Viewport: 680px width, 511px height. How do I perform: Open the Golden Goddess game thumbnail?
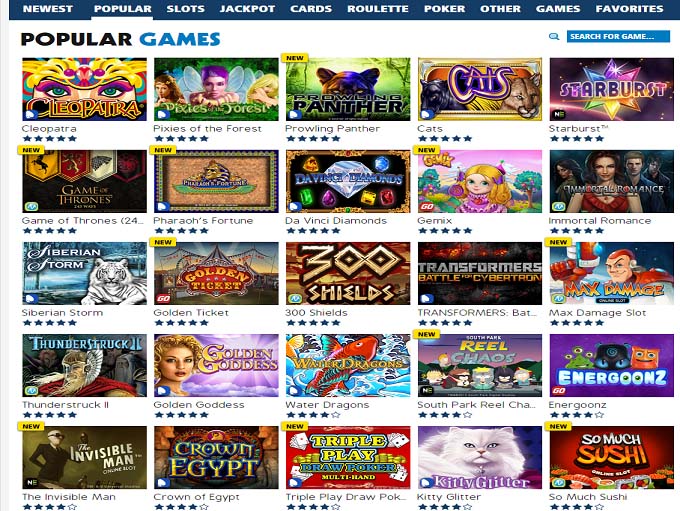216,365
